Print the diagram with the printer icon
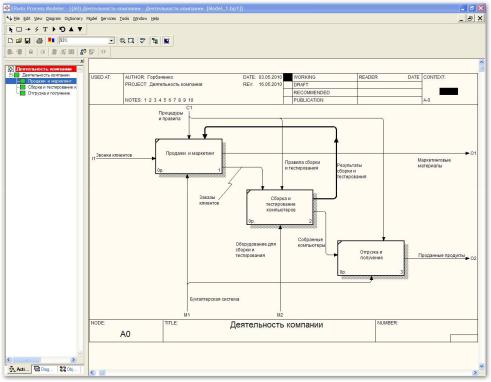Image resolution: width=491 pixels, height=382 pixels. point(39,41)
